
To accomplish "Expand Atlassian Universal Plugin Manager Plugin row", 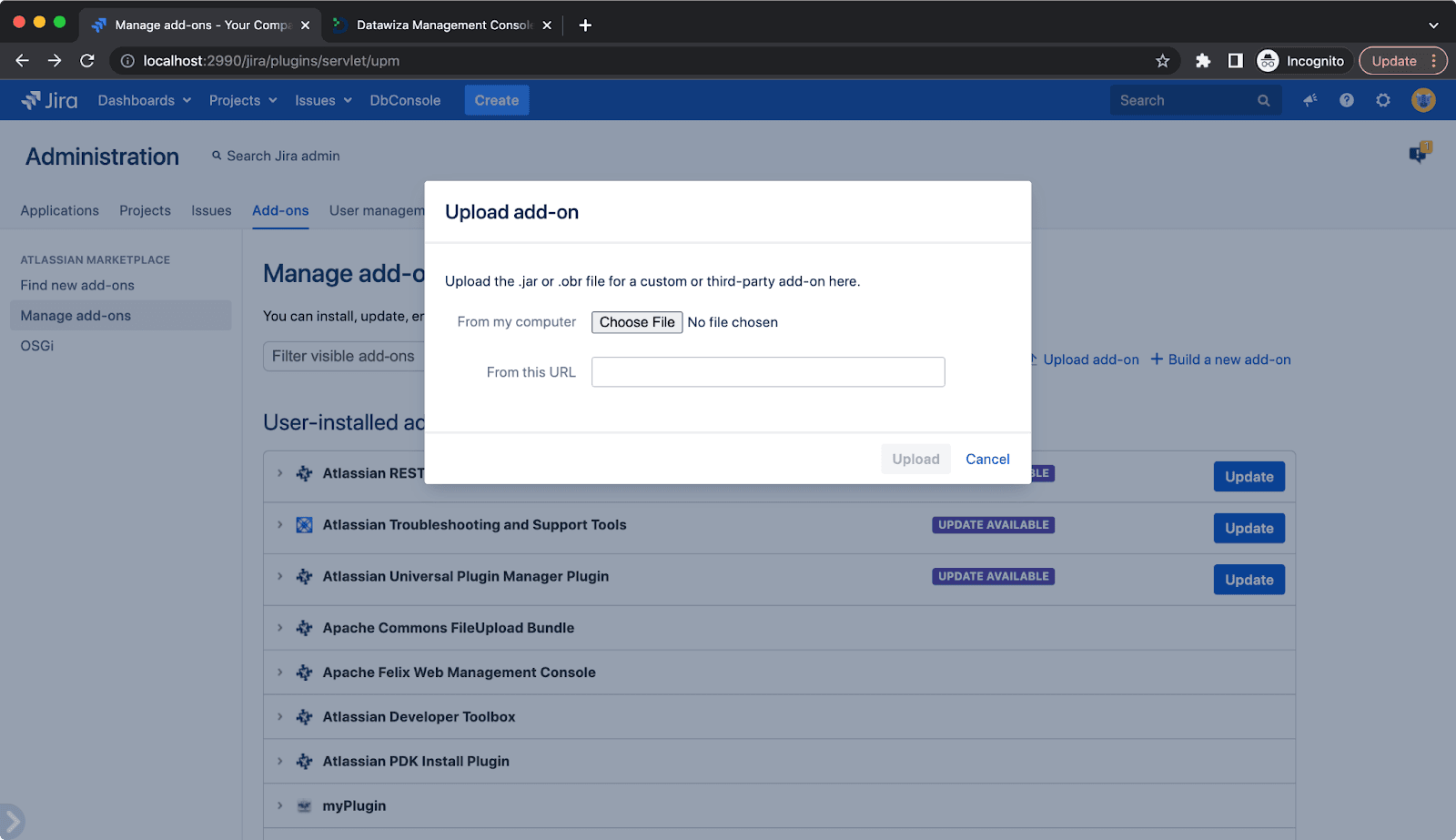I will (x=280, y=576).
